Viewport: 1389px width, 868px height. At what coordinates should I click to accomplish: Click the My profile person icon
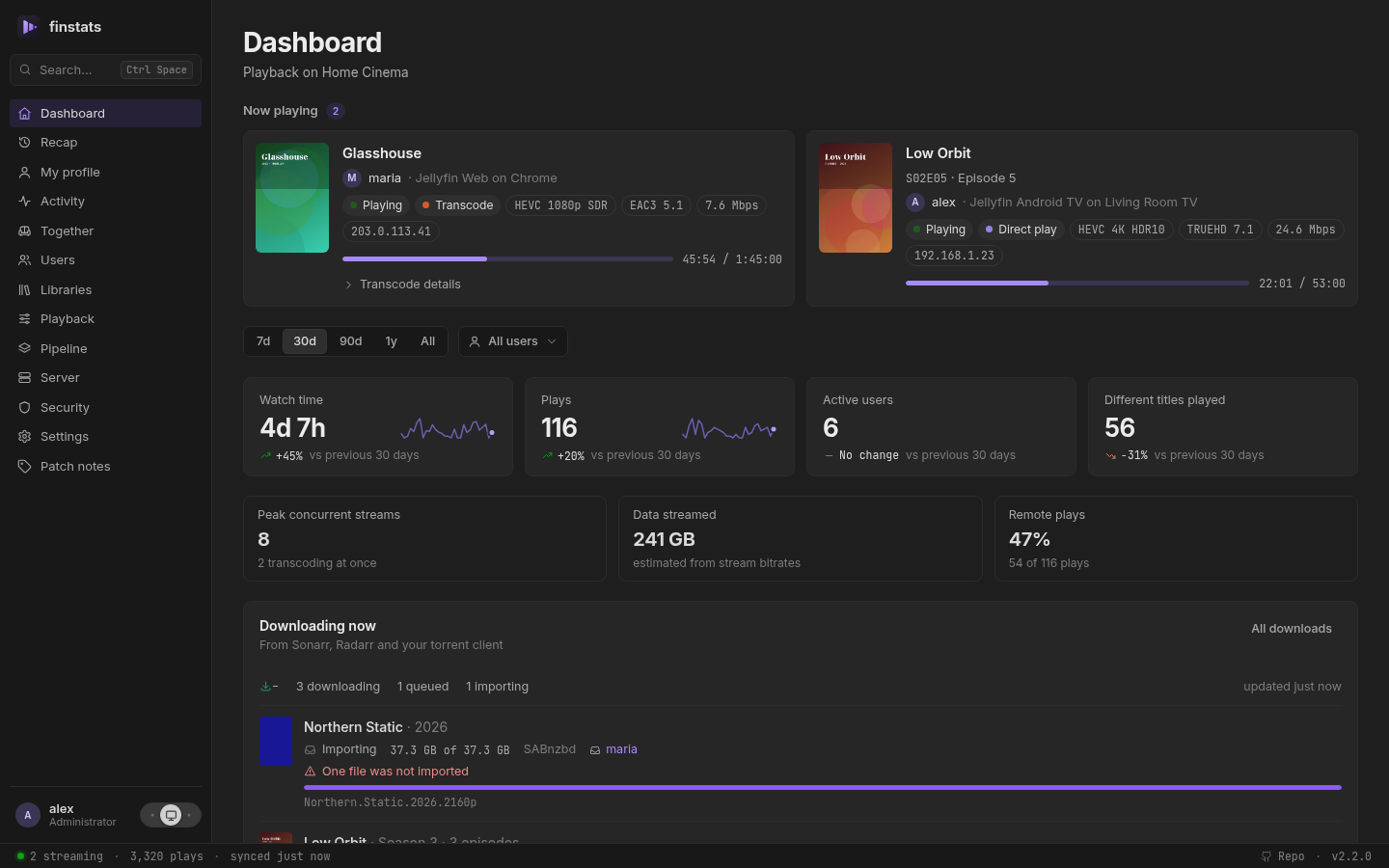(x=24, y=173)
